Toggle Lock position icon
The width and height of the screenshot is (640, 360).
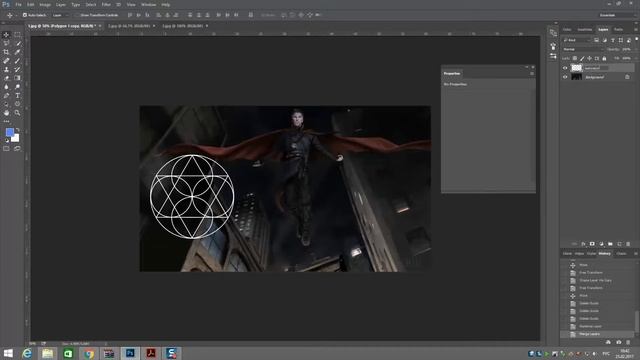(589, 58)
